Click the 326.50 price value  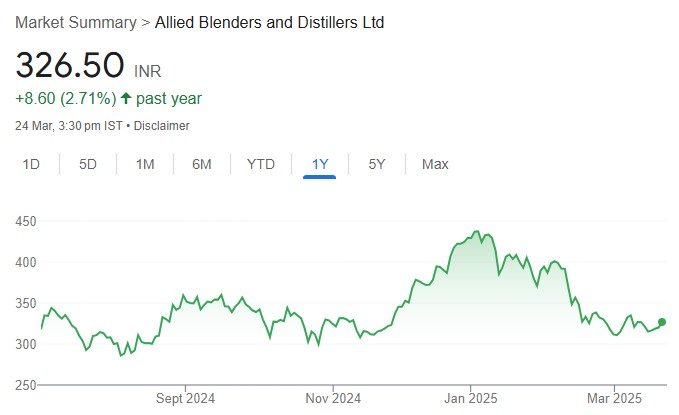coord(70,66)
